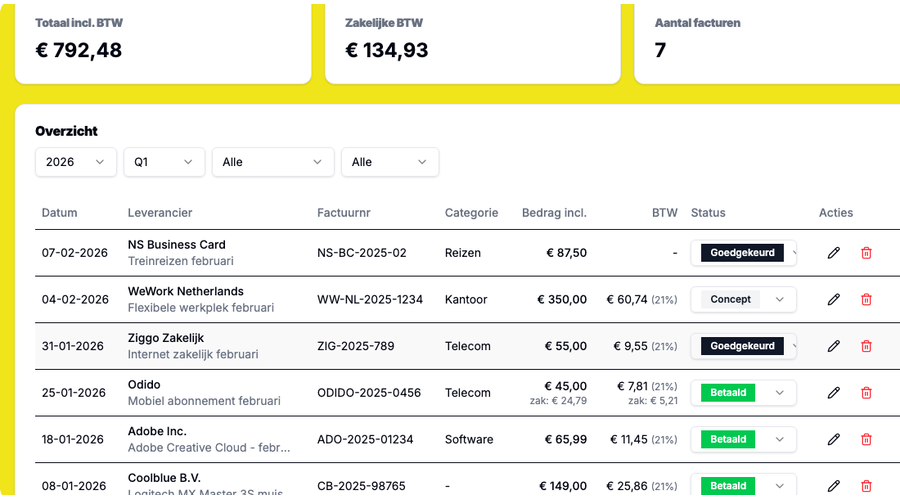The image size is (900, 500).
Task: Click the Datum column header
Action: pos(59,213)
